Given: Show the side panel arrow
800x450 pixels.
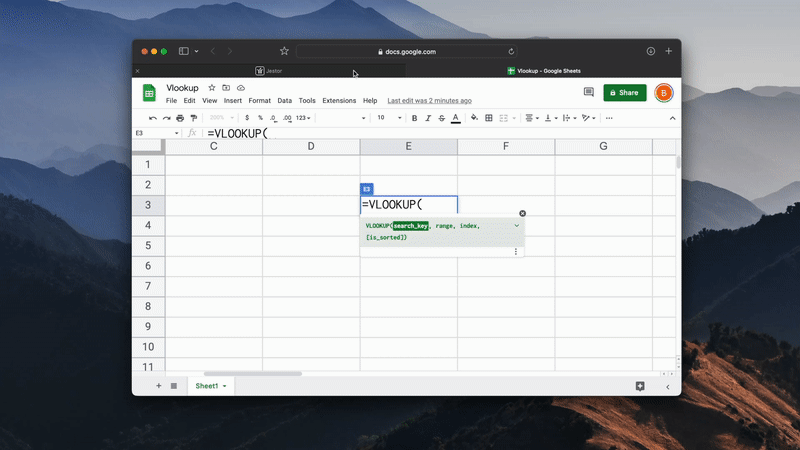Looking at the screenshot, I should [x=668, y=387].
